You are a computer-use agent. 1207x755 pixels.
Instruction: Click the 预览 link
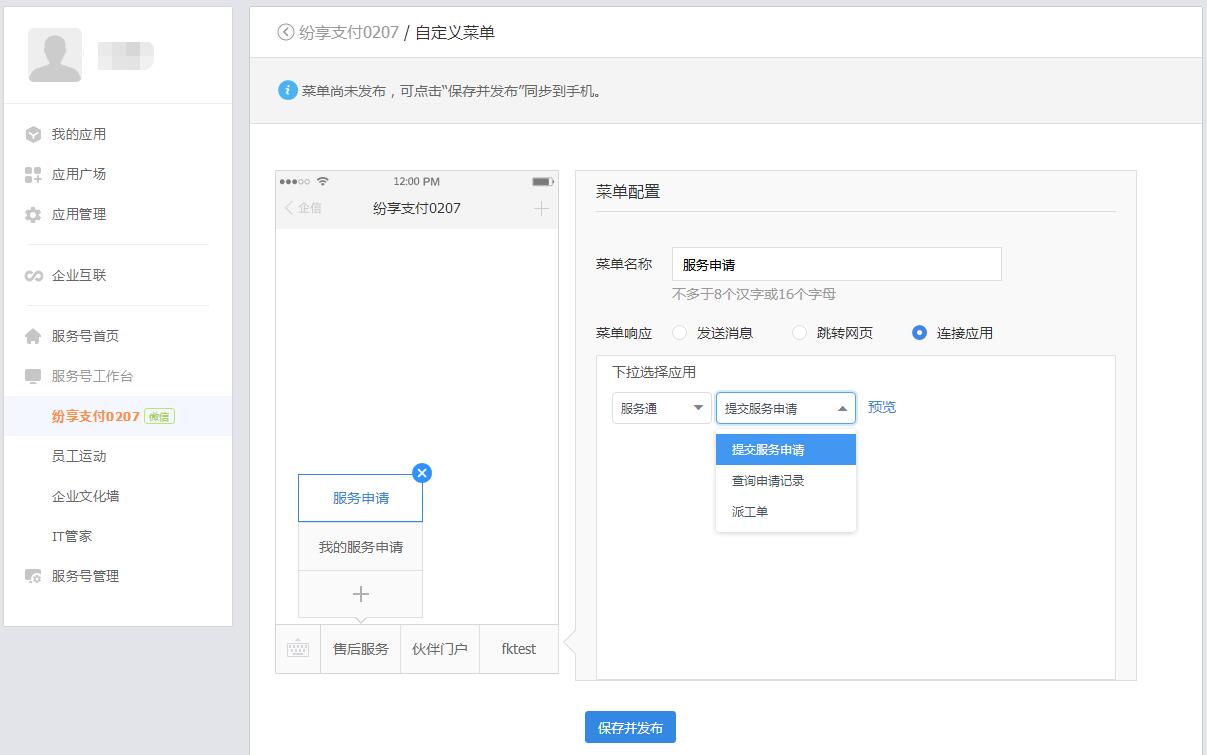click(882, 407)
